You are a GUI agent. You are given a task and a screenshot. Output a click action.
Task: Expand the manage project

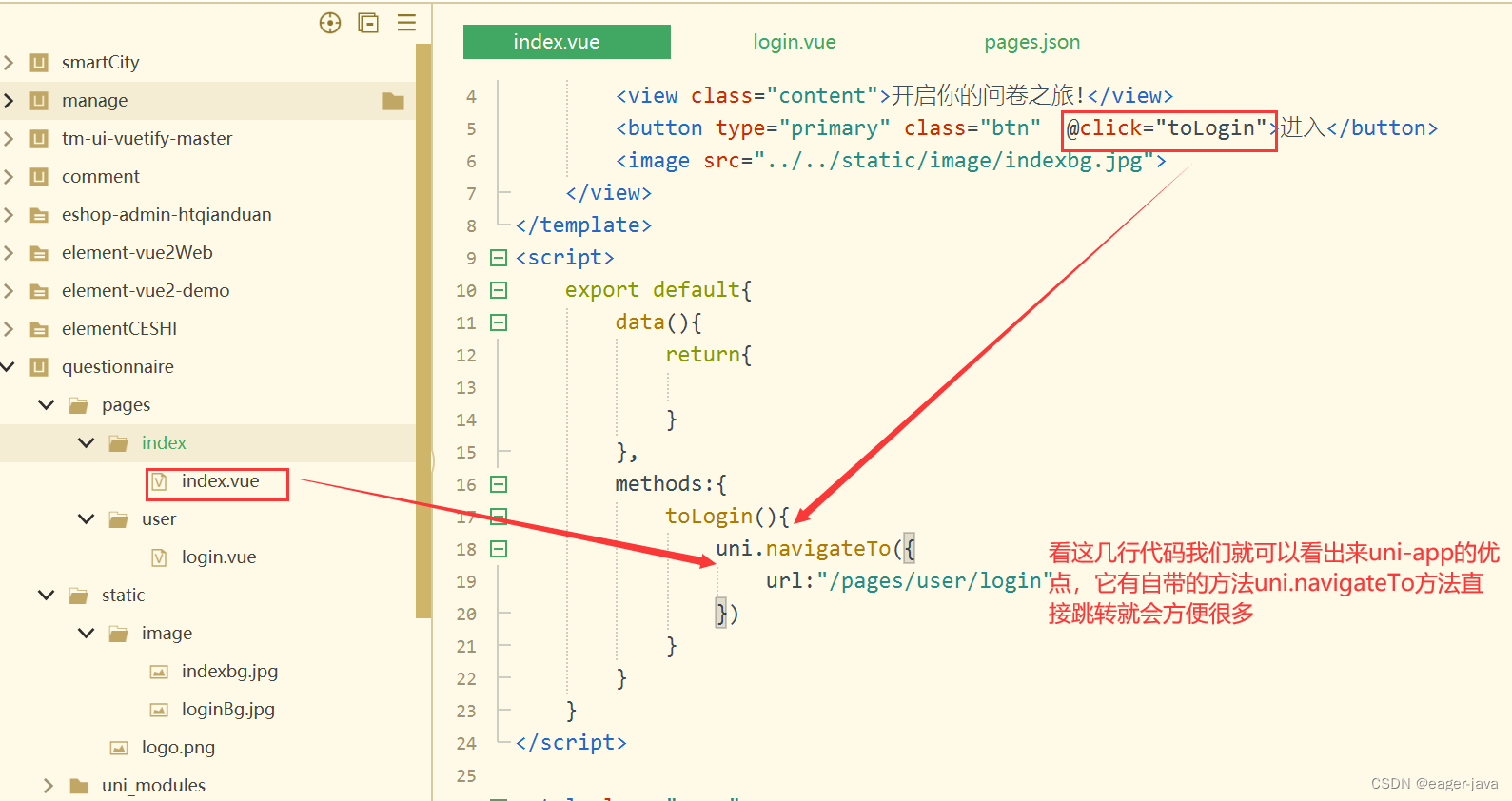9,101
